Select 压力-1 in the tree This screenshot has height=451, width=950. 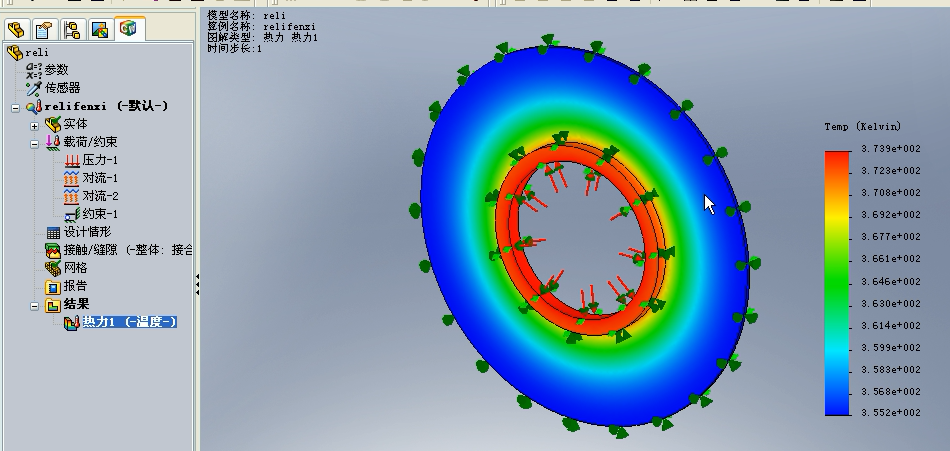click(x=101, y=160)
